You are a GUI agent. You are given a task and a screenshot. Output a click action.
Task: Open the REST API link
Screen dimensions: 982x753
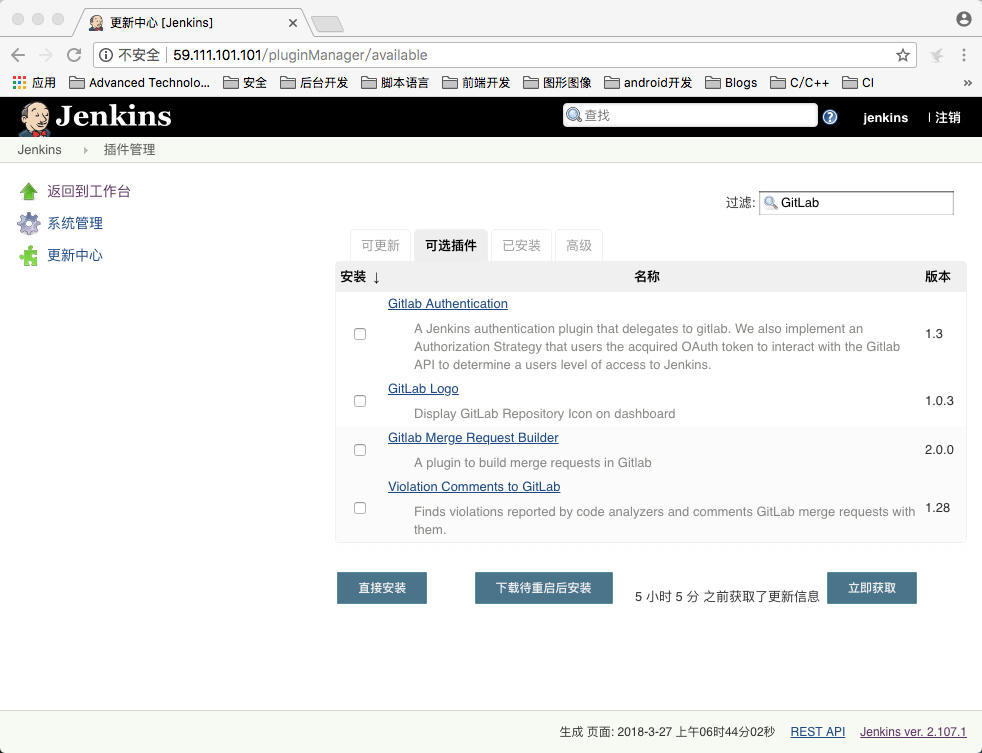(x=817, y=732)
